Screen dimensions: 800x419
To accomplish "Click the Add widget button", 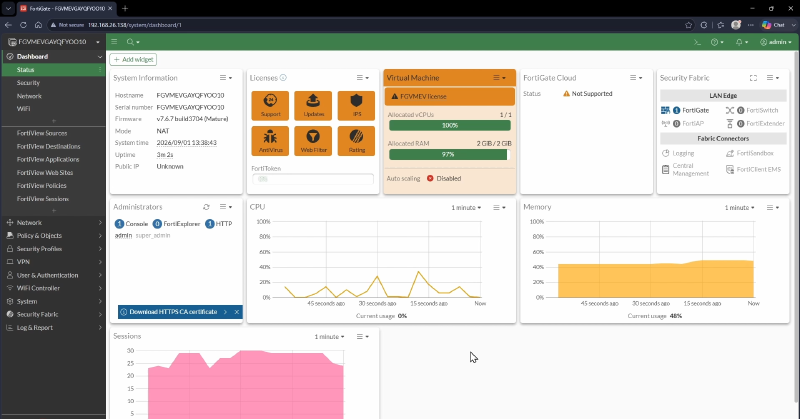I will point(133,60).
